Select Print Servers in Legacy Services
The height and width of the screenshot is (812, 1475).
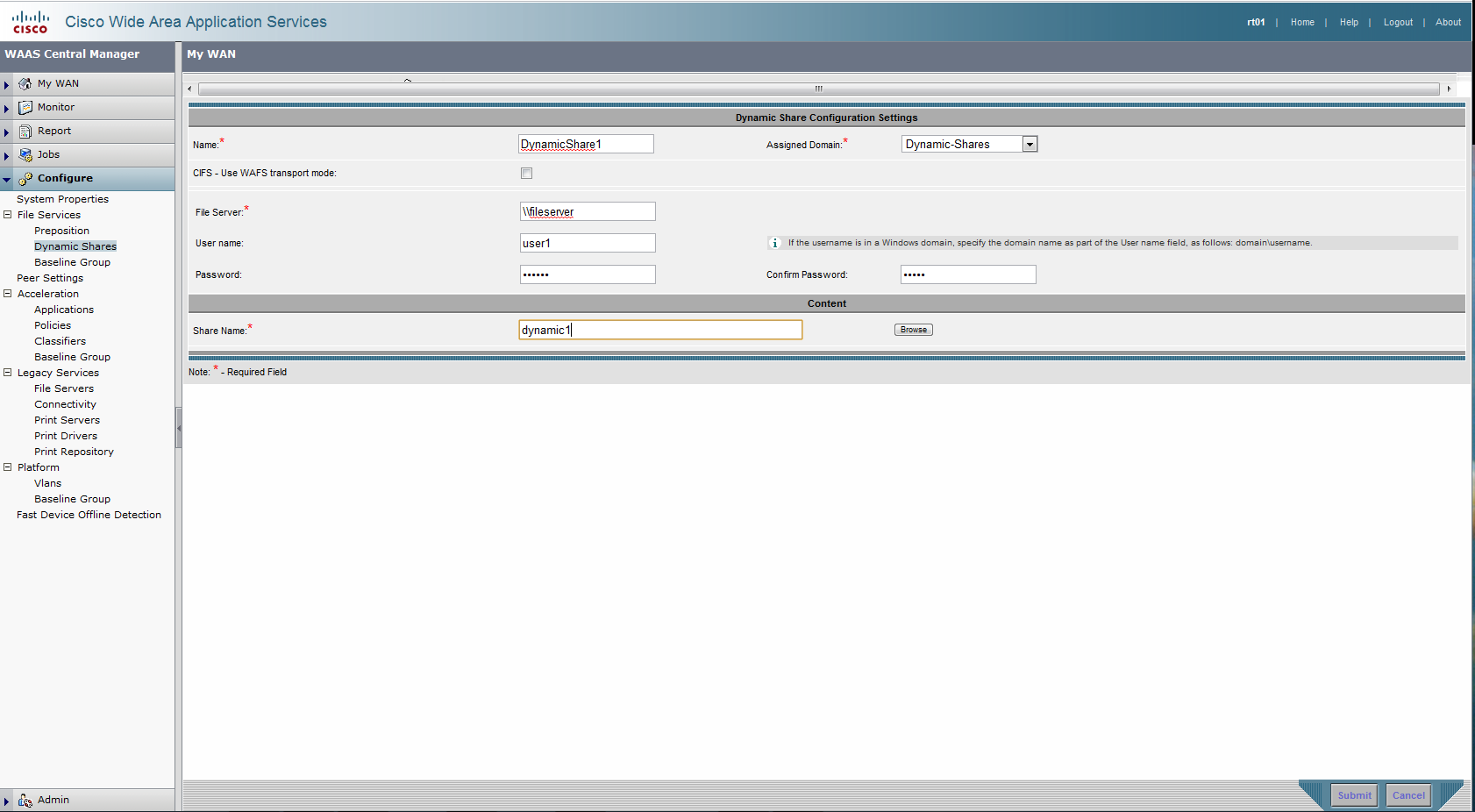click(67, 421)
